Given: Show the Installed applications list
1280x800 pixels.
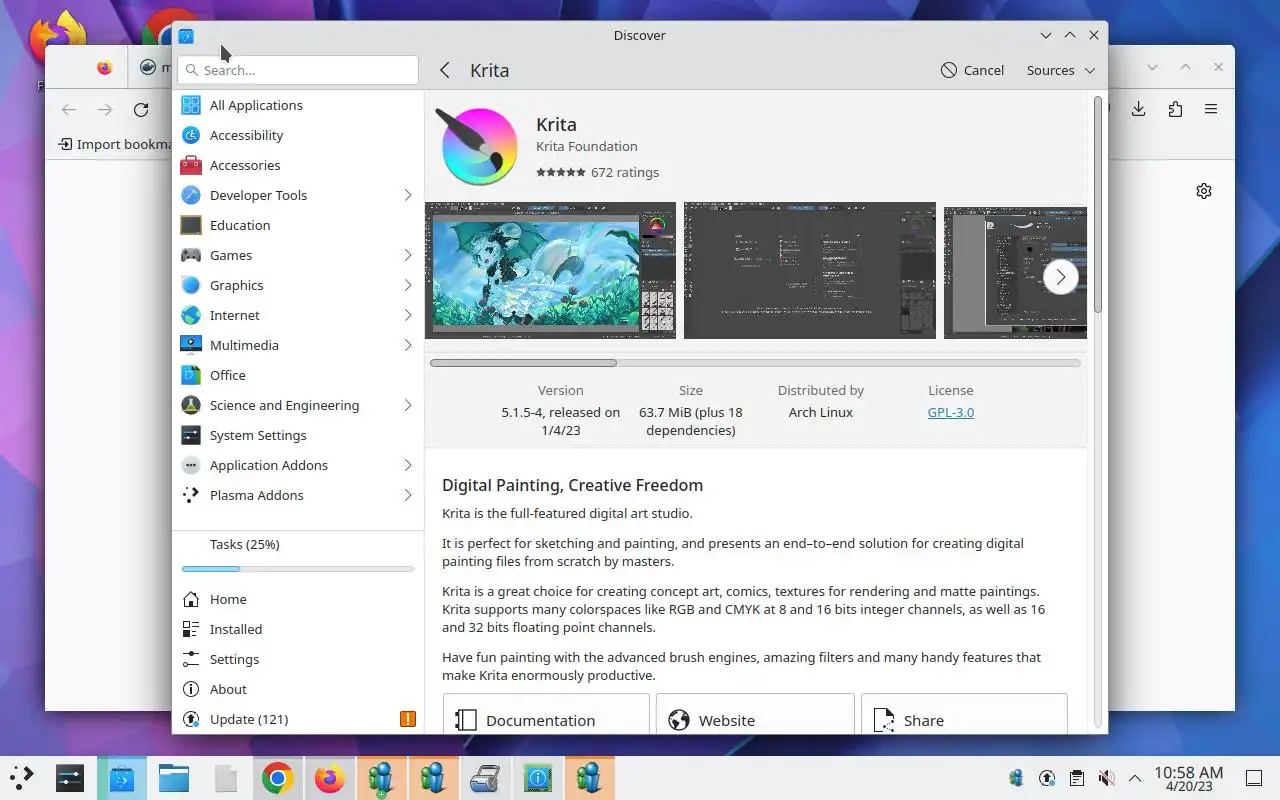Looking at the screenshot, I should (298, 629).
